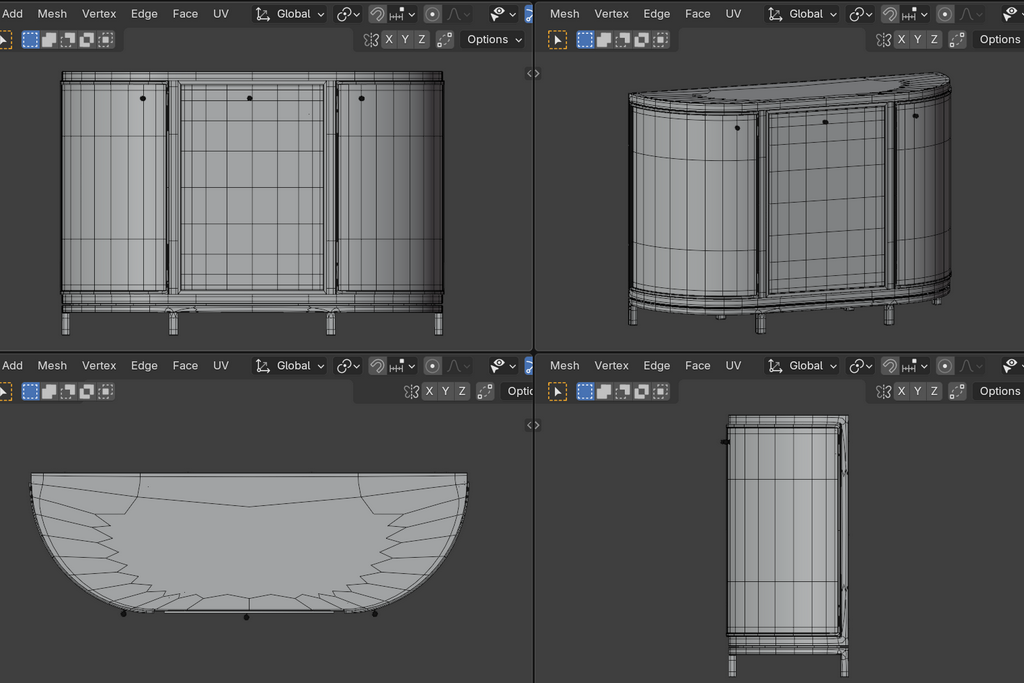Viewport: 1024px width, 683px height.
Task: Open the UV menu in top-right viewport
Action: (733, 14)
